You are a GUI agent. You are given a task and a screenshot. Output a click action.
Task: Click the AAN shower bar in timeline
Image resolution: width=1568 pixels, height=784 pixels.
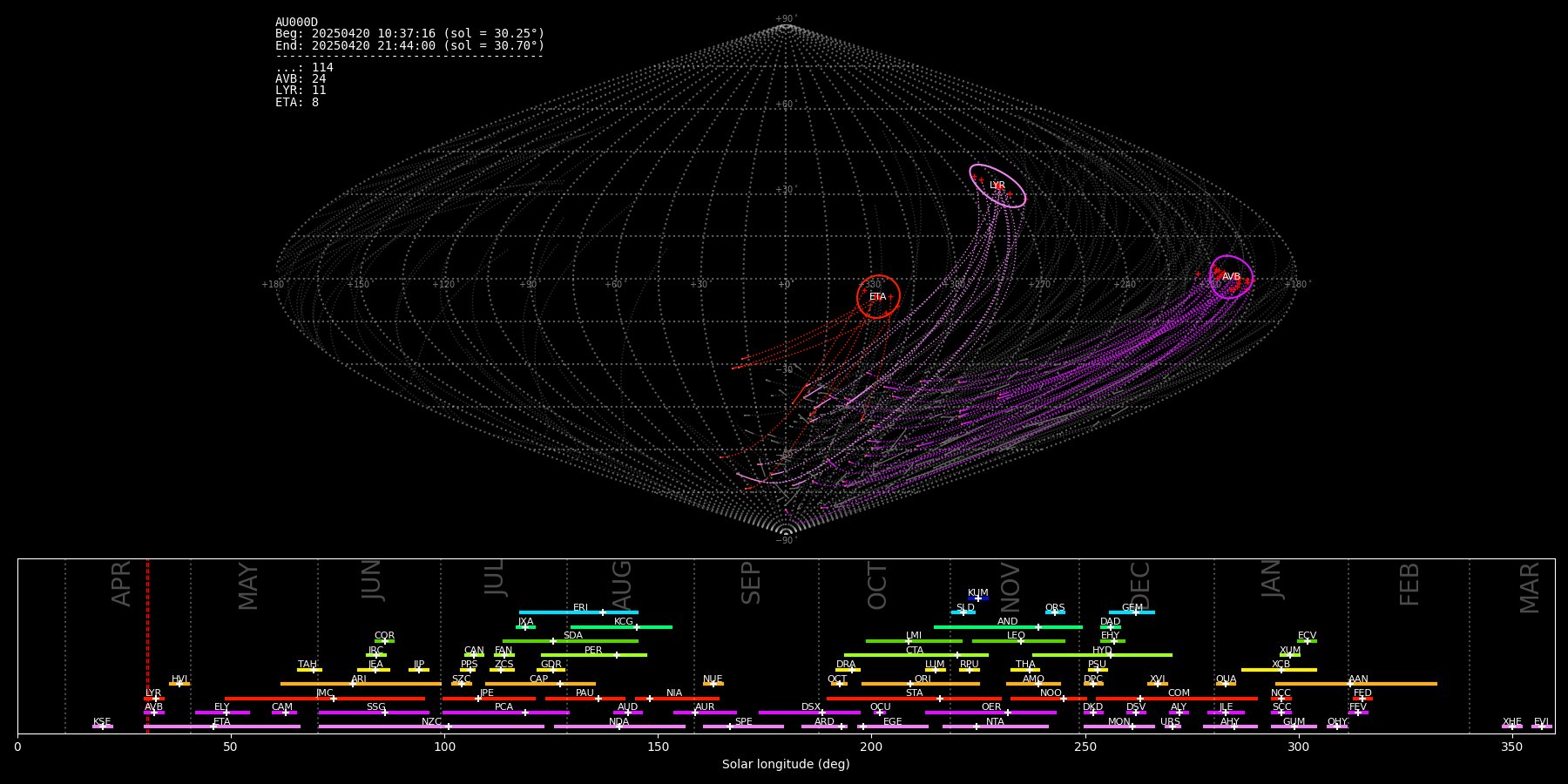(1356, 684)
